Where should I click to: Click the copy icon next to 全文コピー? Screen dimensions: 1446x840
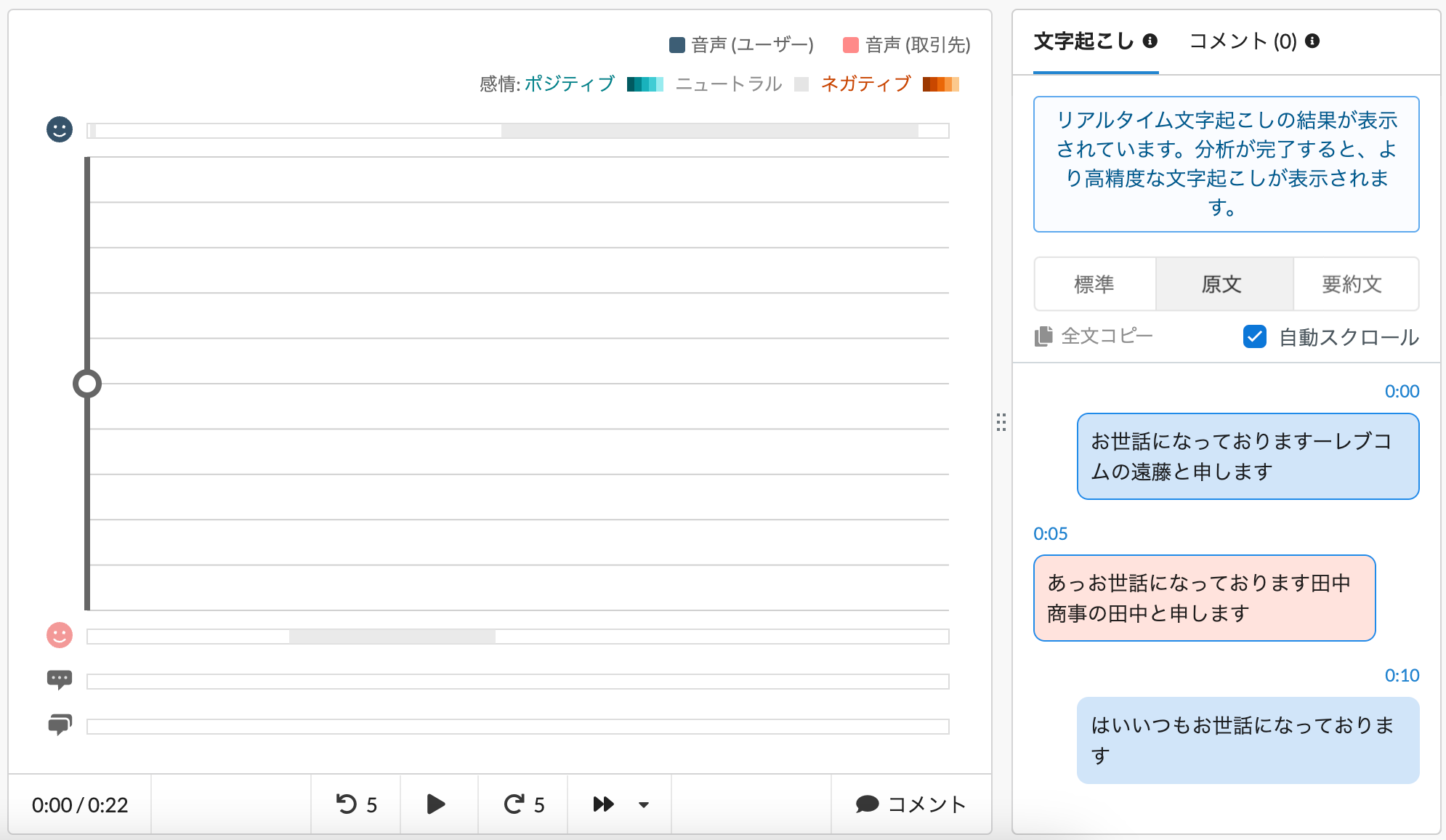[1043, 336]
